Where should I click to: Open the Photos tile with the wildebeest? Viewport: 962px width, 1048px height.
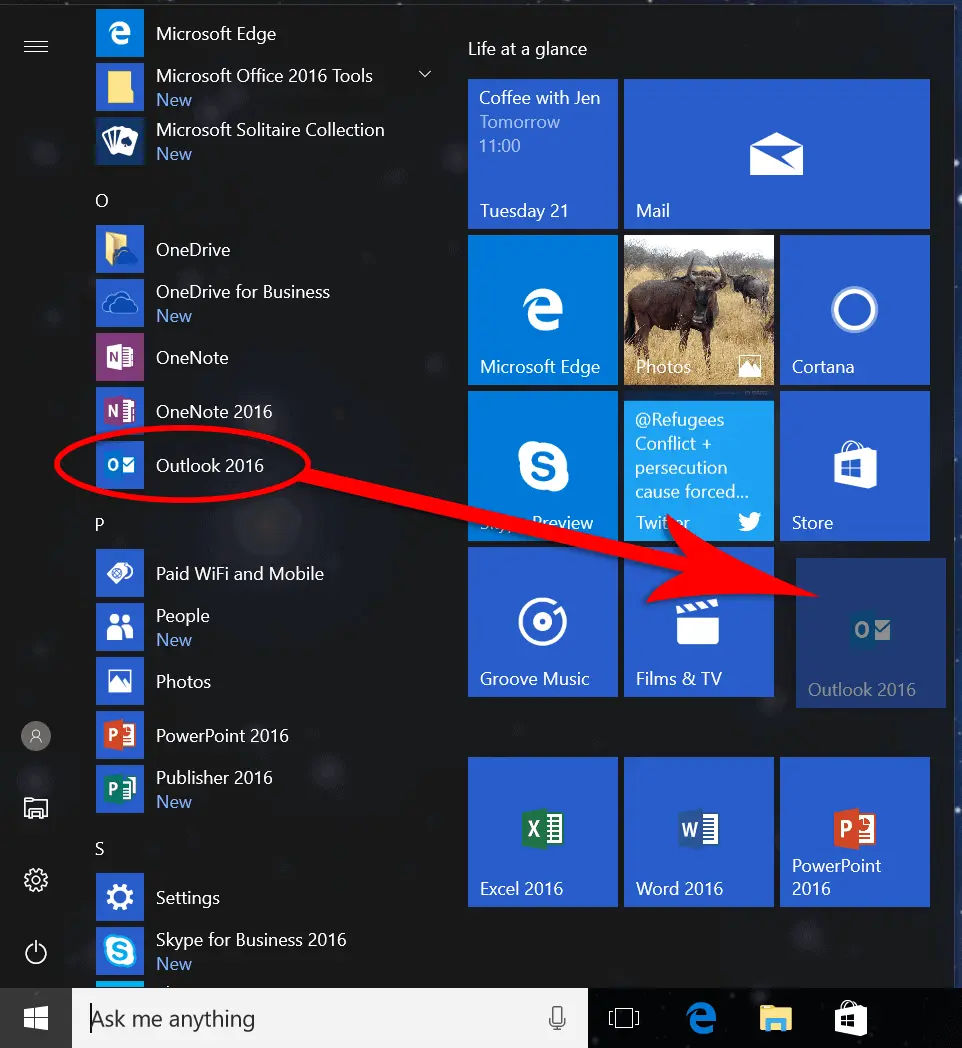pos(699,309)
